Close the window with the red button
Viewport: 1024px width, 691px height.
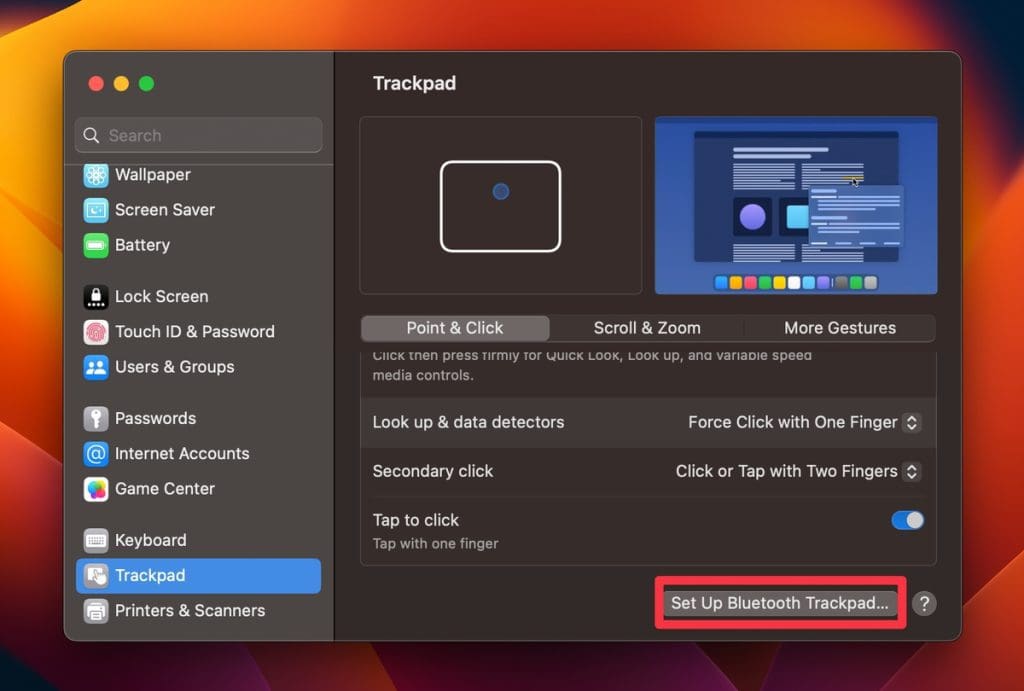pos(96,84)
